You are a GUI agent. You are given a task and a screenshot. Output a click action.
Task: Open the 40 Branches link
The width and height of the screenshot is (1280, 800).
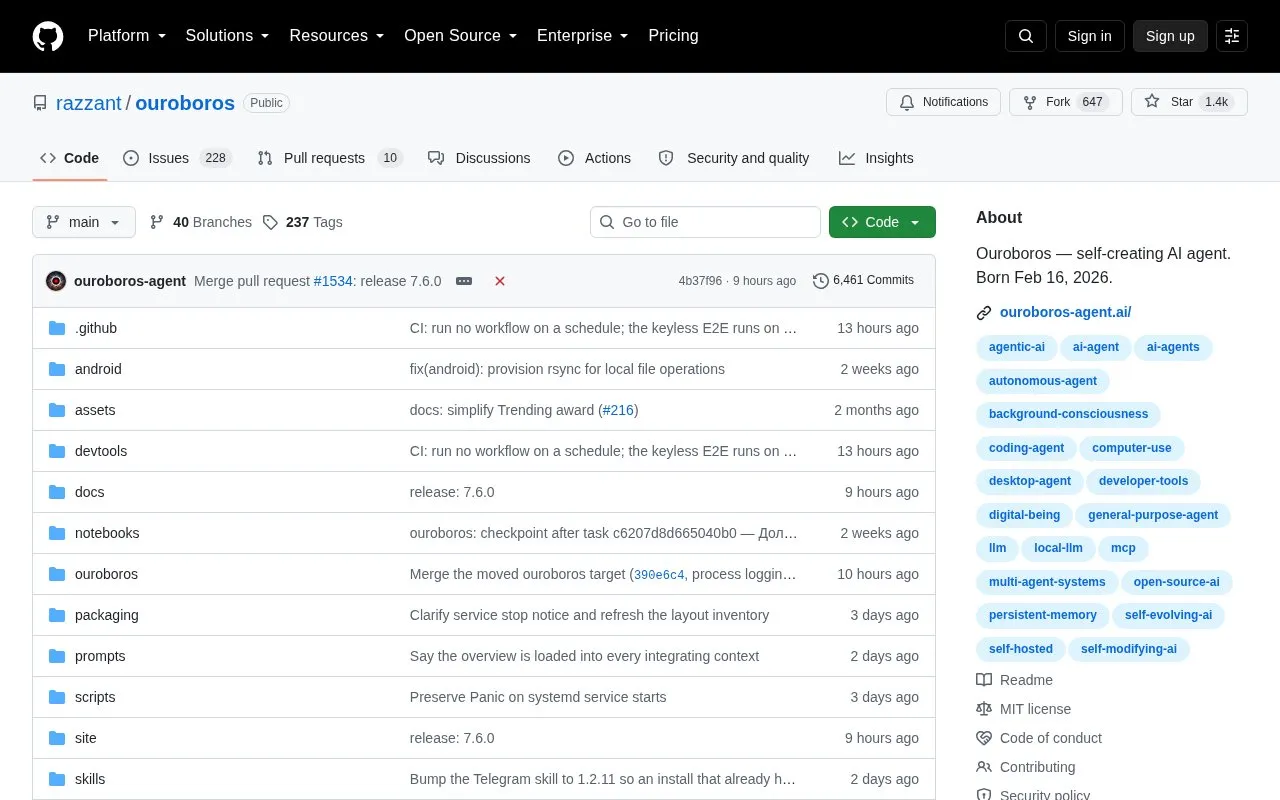pyautogui.click(x=200, y=222)
